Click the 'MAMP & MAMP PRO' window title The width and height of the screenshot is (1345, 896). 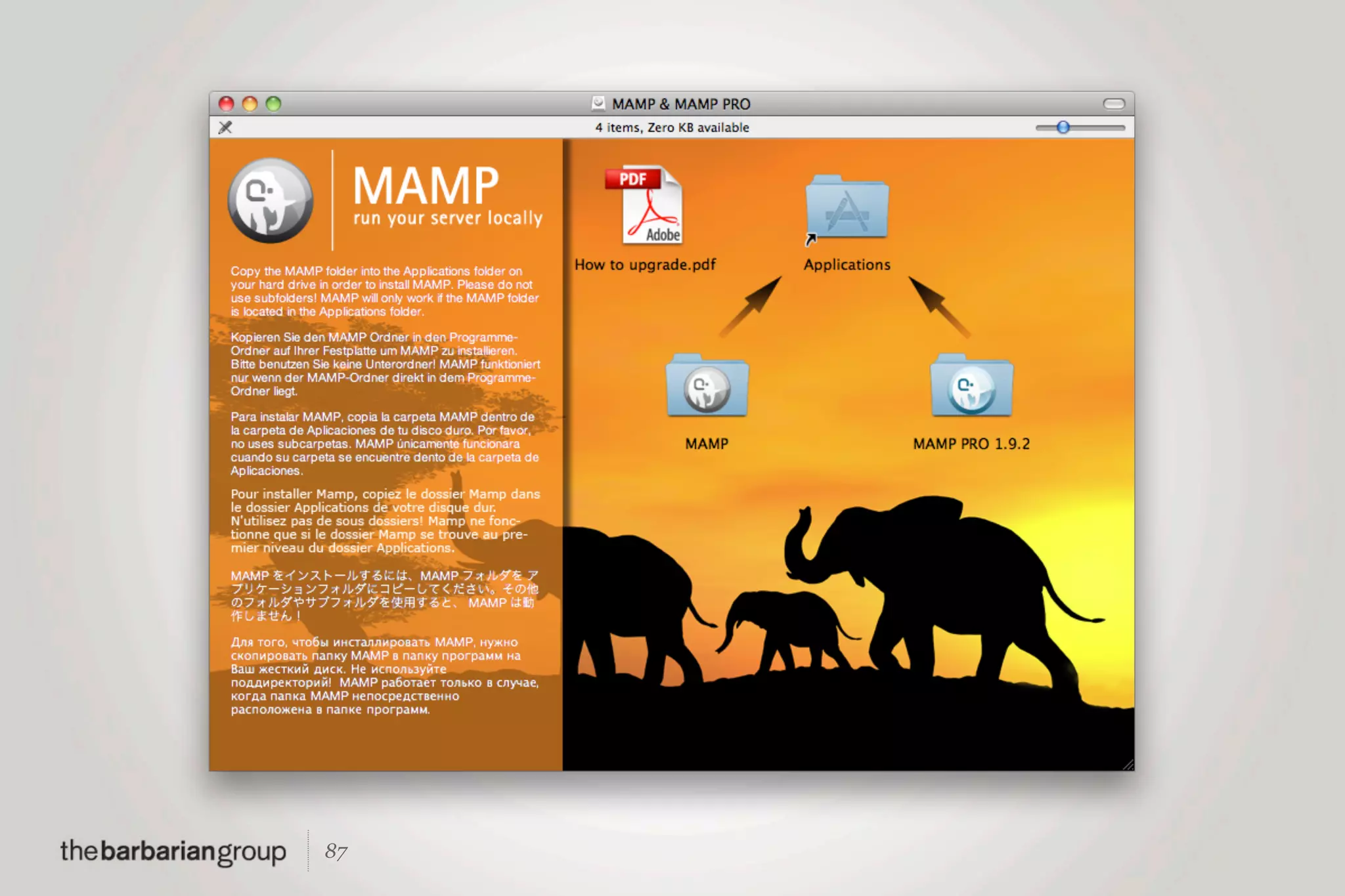(681, 104)
